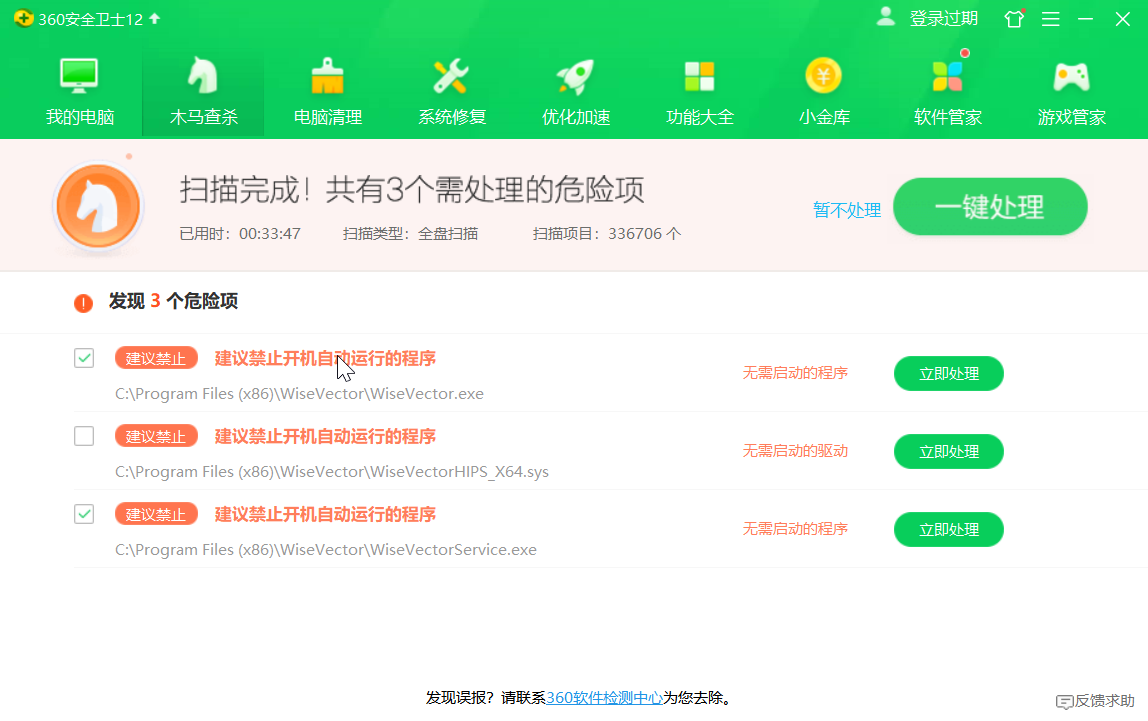This screenshot has height=721, width=1148.
Task: Open the skin shirt icon
Action: (x=1015, y=18)
